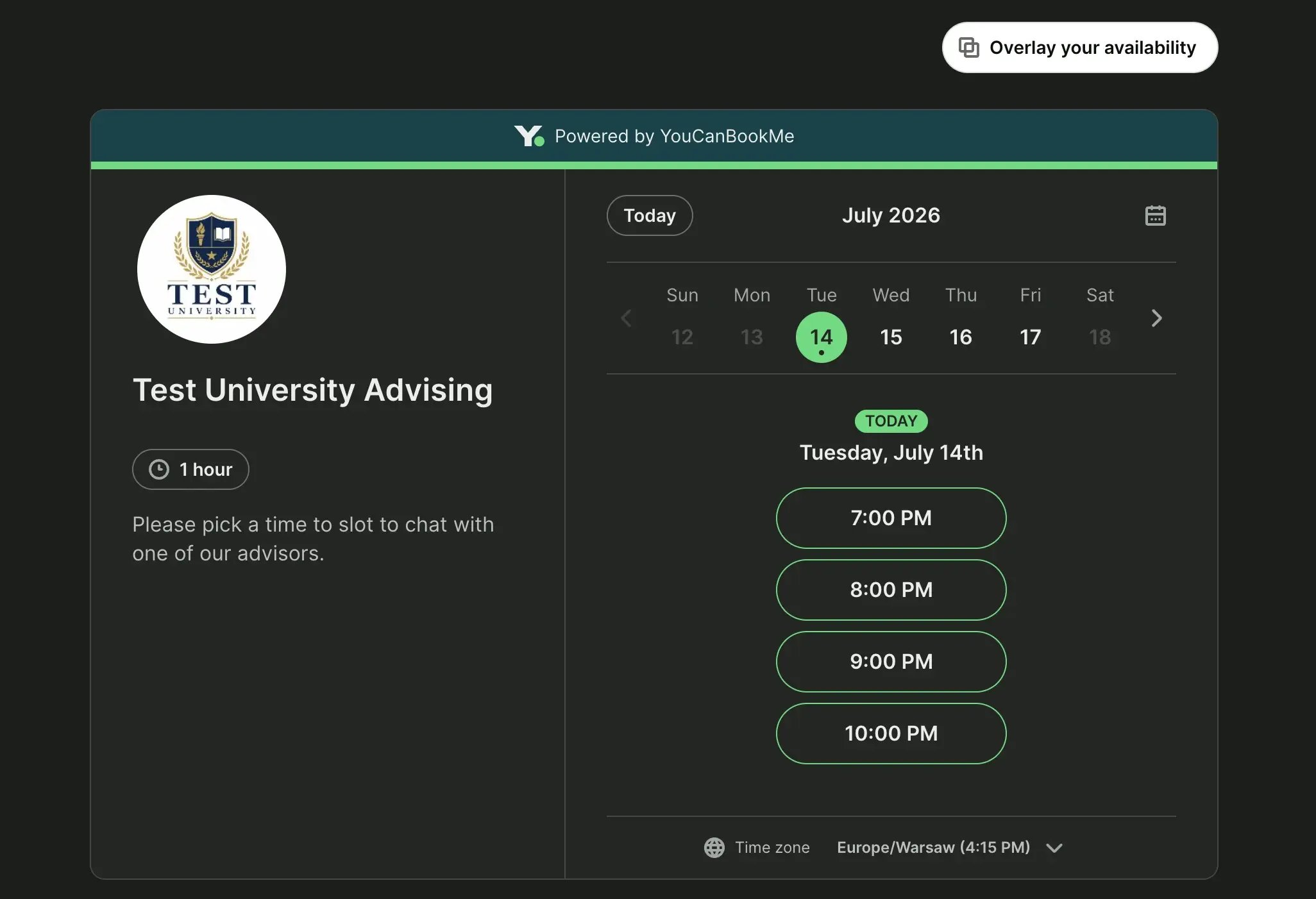Go to next week with right chevron

pyautogui.click(x=1156, y=318)
